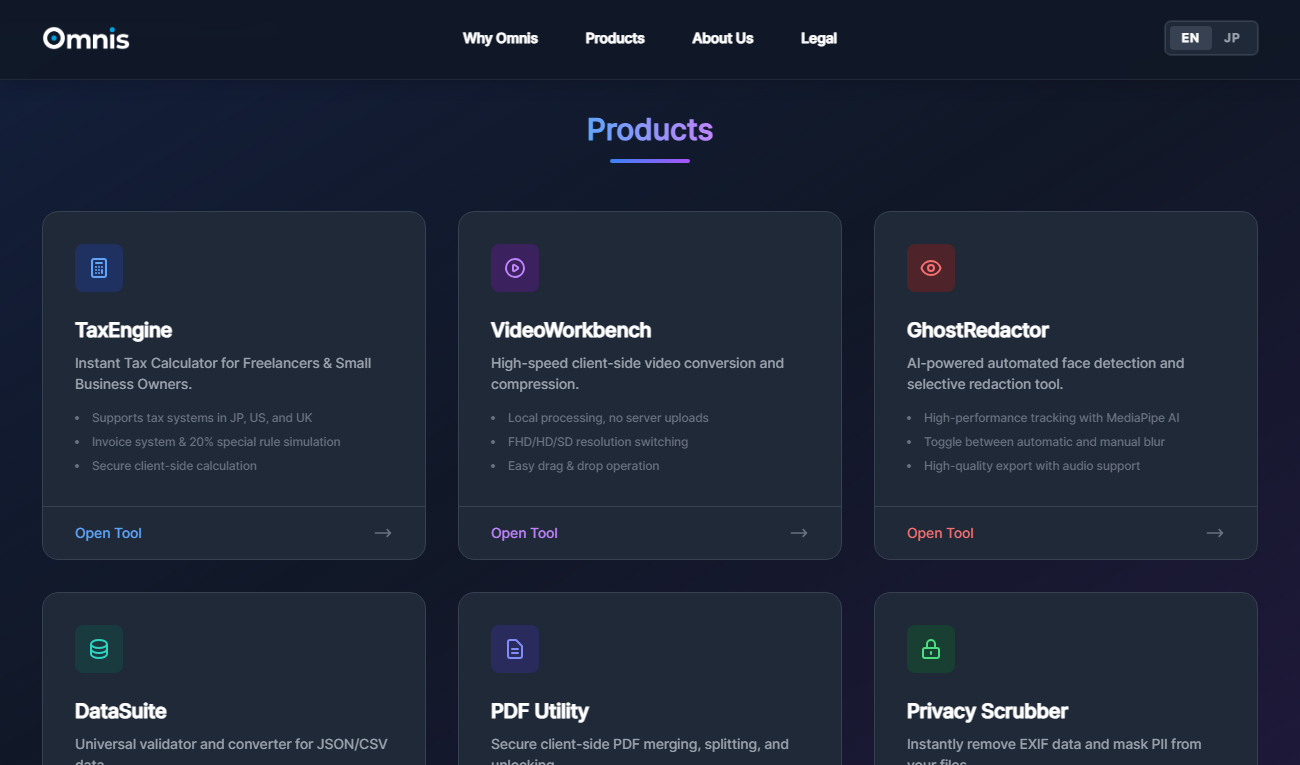Open the VideoWorkbench tool
Screen dimensions: 1300x765
coord(524,533)
